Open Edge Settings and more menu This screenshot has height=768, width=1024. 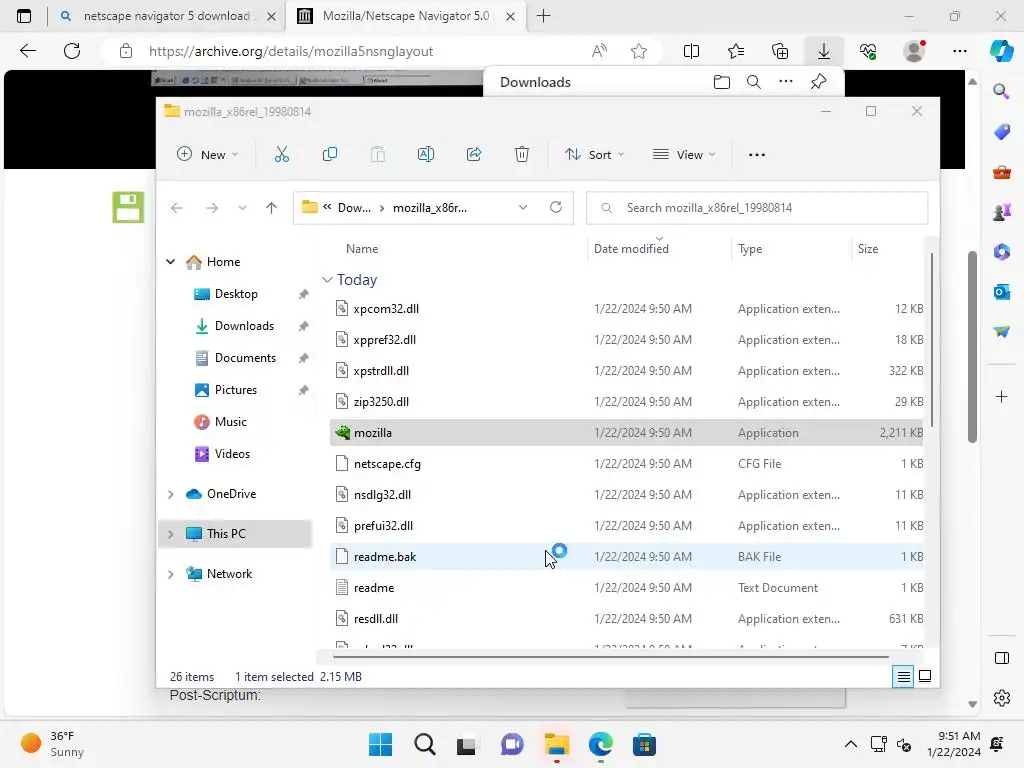click(960, 51)
